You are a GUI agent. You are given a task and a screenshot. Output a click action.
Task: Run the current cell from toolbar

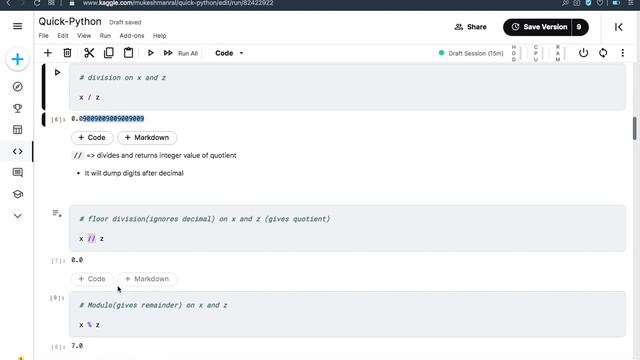pyautogui.click(x=150, y=53)
